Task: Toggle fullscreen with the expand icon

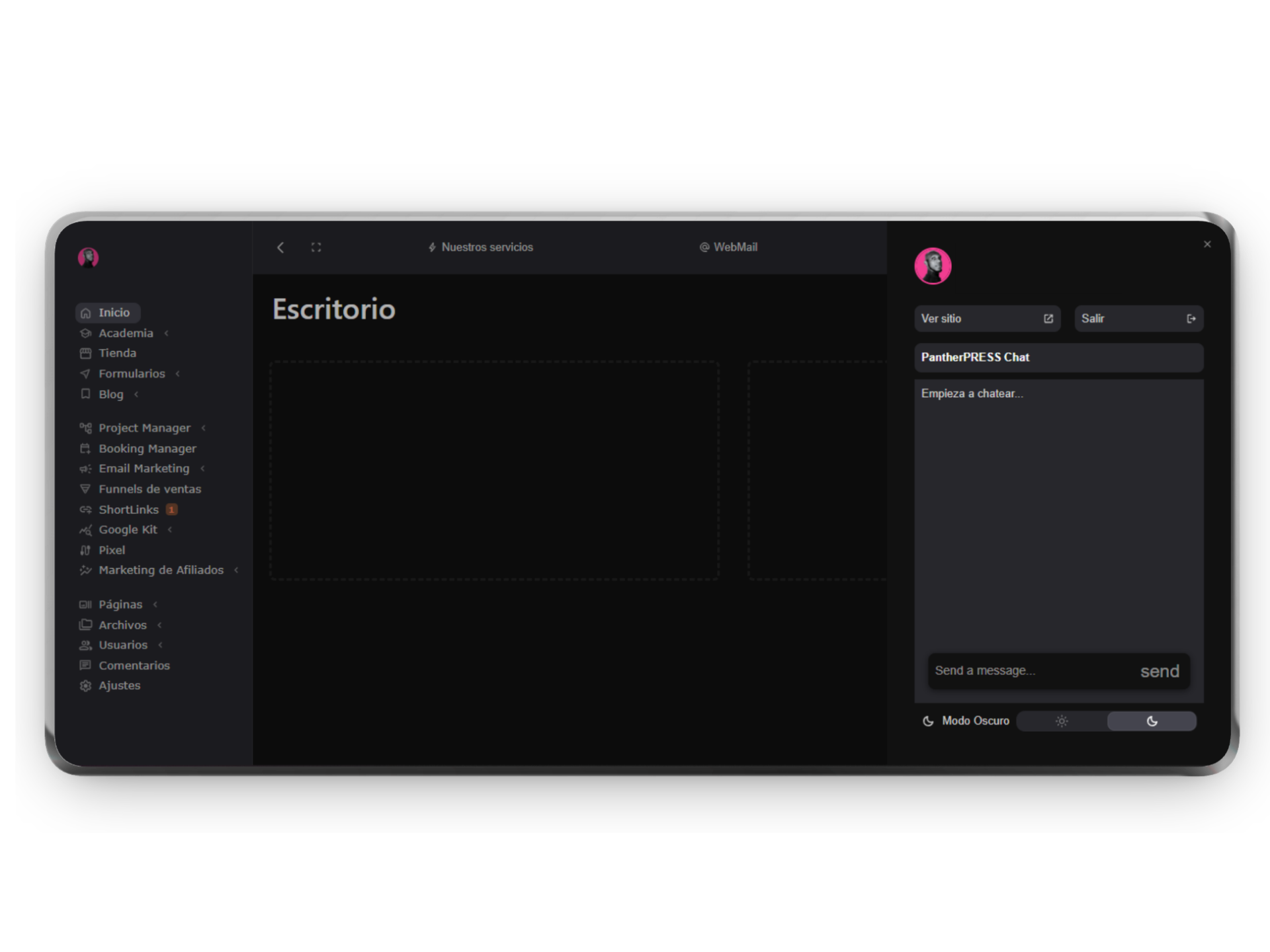Action: tap(316, 247)
